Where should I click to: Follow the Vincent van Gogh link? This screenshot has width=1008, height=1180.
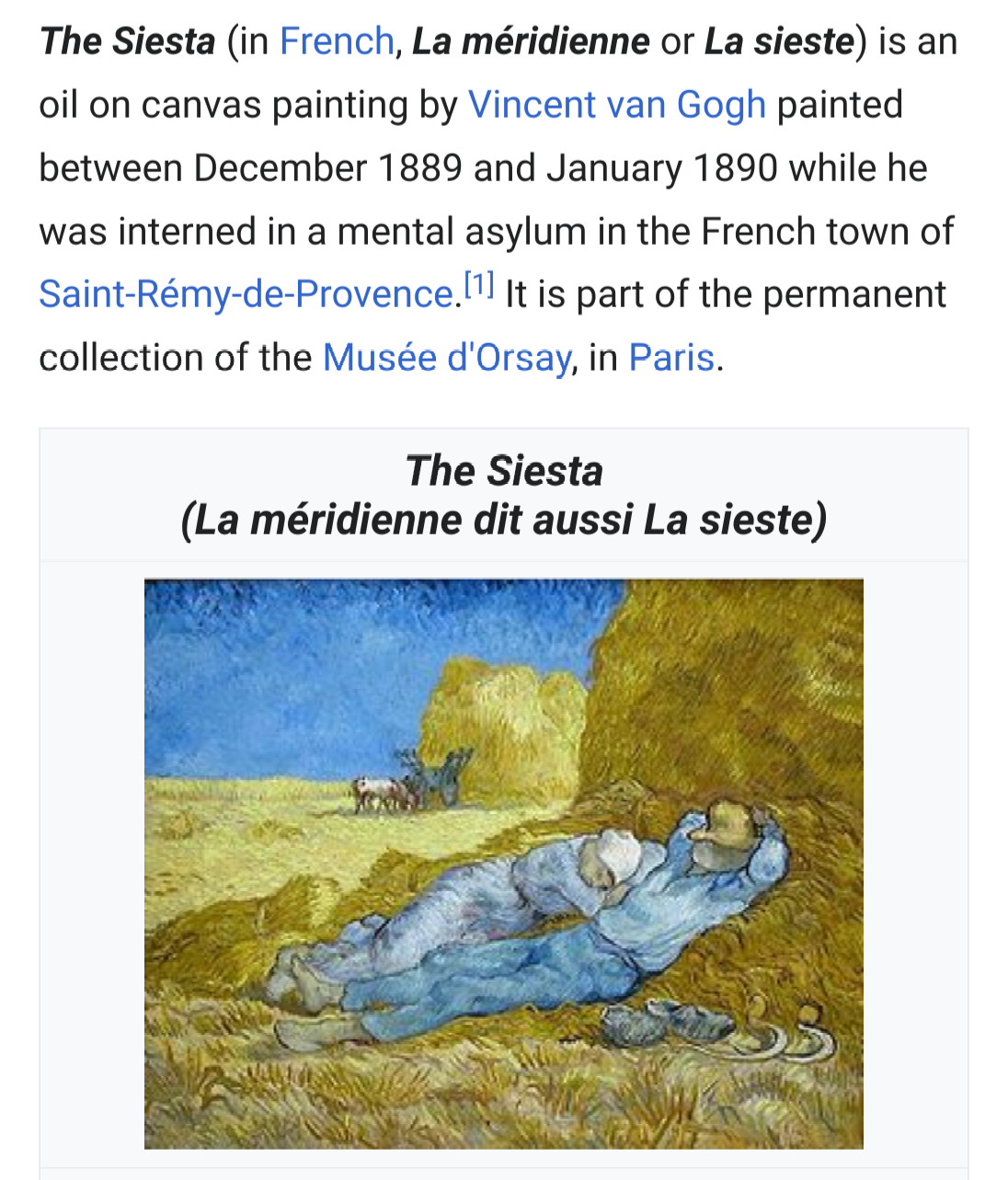(616, 106)
